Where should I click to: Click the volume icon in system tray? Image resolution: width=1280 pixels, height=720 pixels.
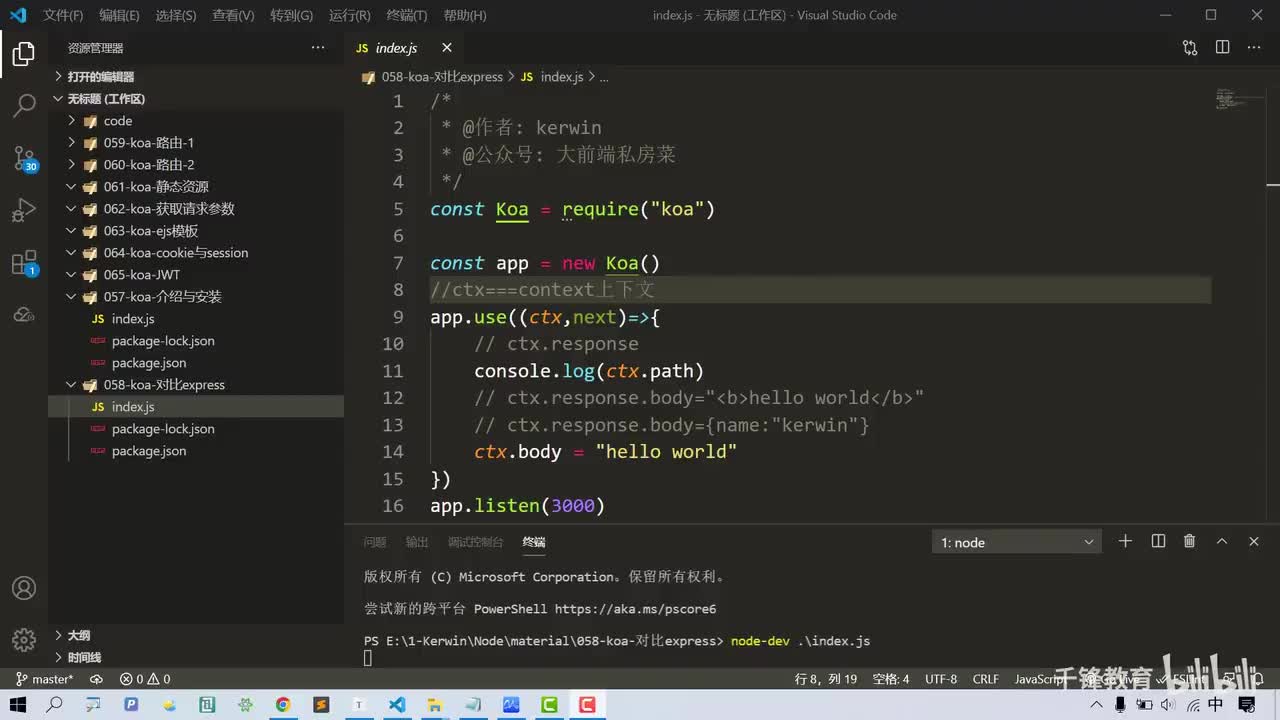point(1170,705)
